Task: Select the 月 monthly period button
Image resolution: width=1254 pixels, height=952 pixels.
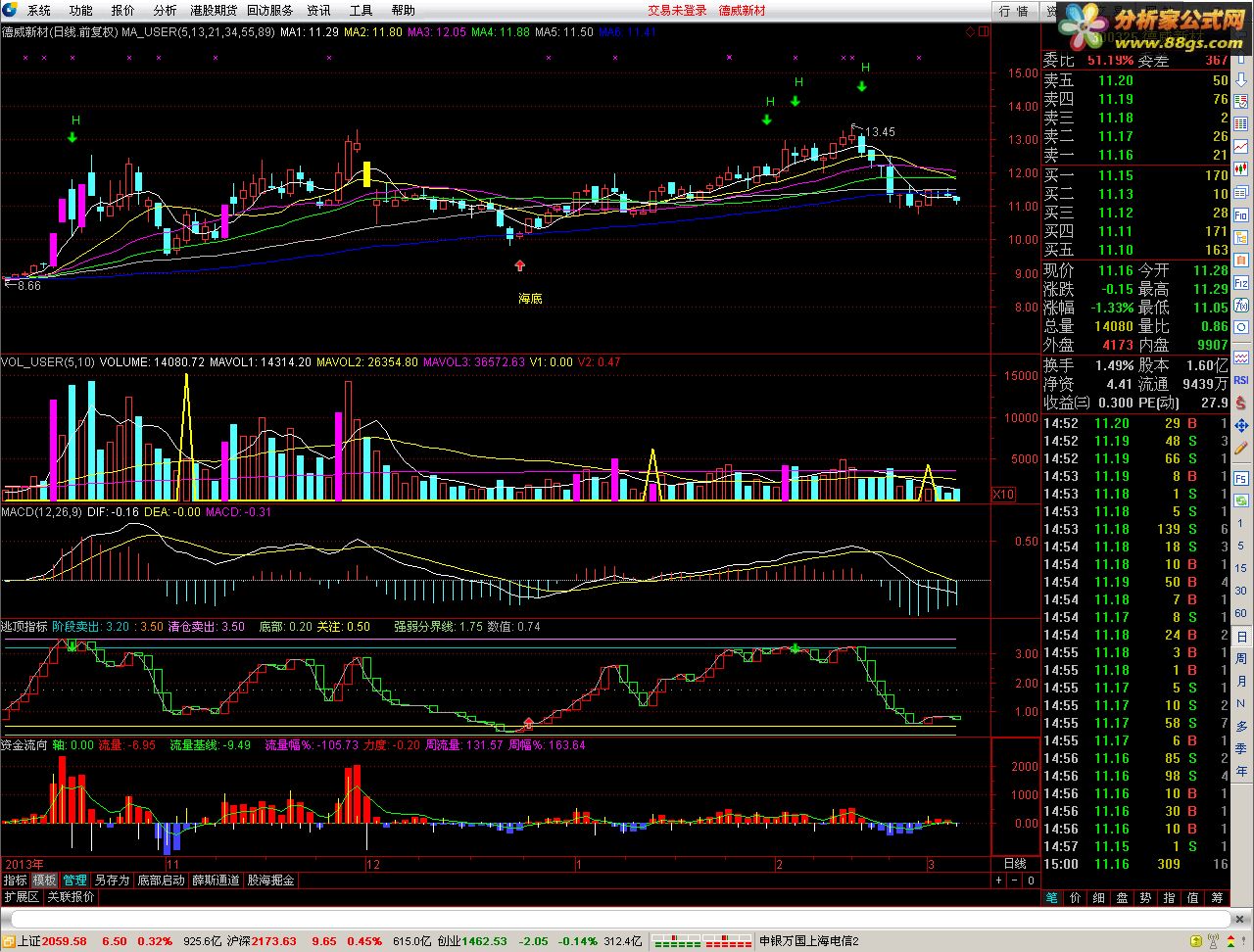Action: [1241, 681]
